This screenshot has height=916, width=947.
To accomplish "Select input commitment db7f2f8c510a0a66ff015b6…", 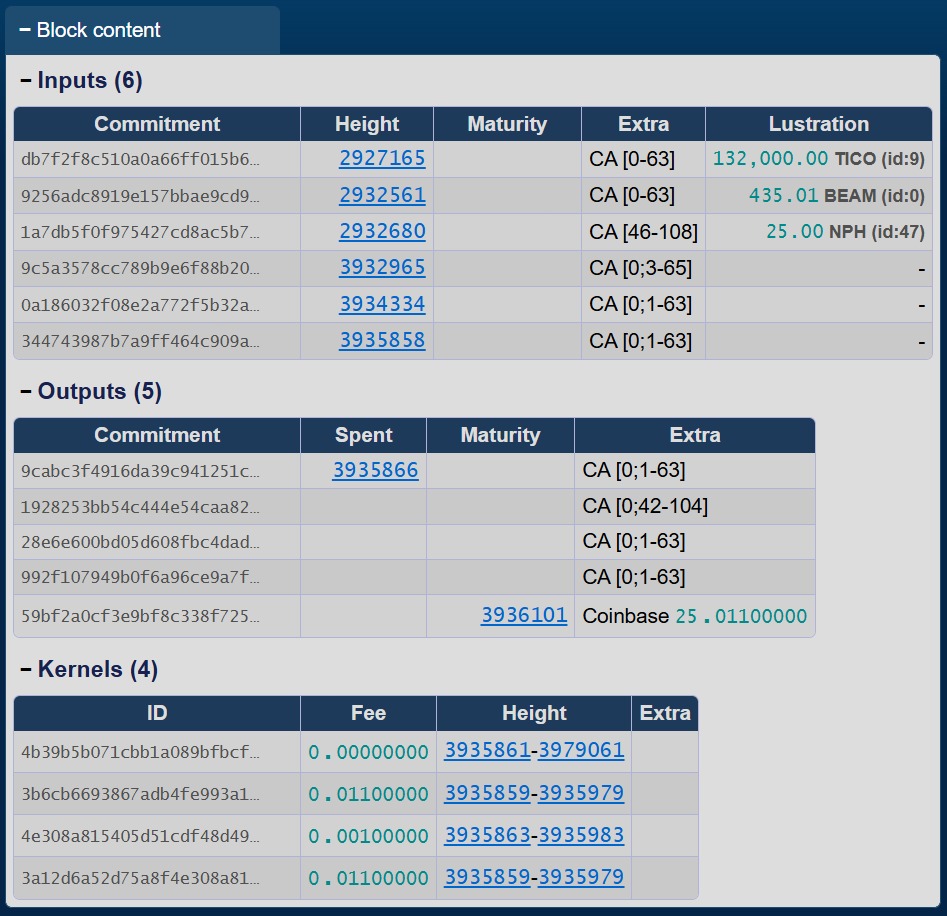I will point(140,159).
